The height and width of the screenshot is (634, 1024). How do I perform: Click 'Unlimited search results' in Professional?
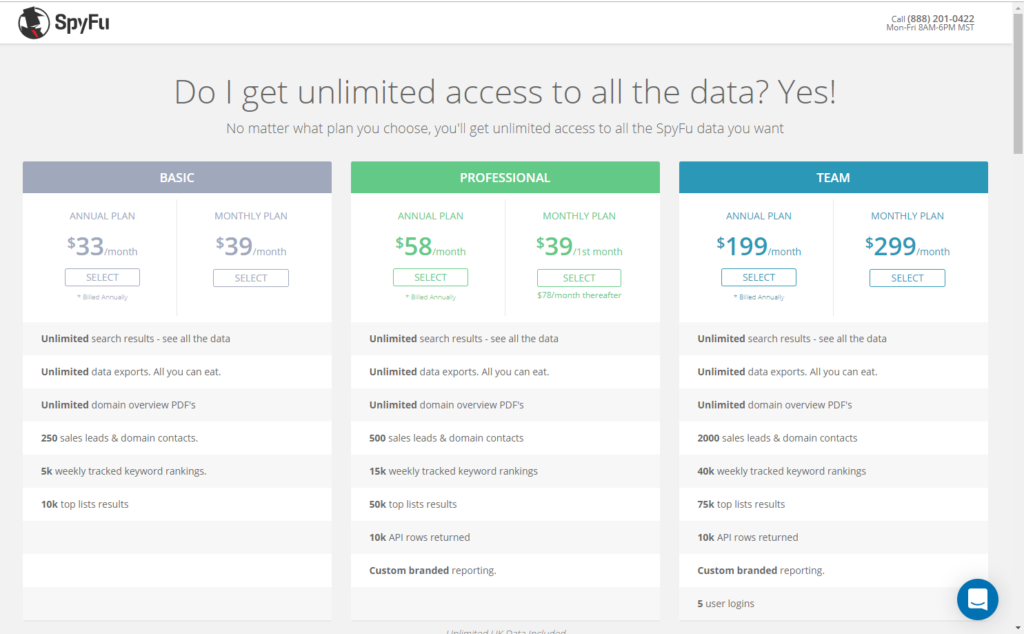pyautogui.click(x=464, y=339)
